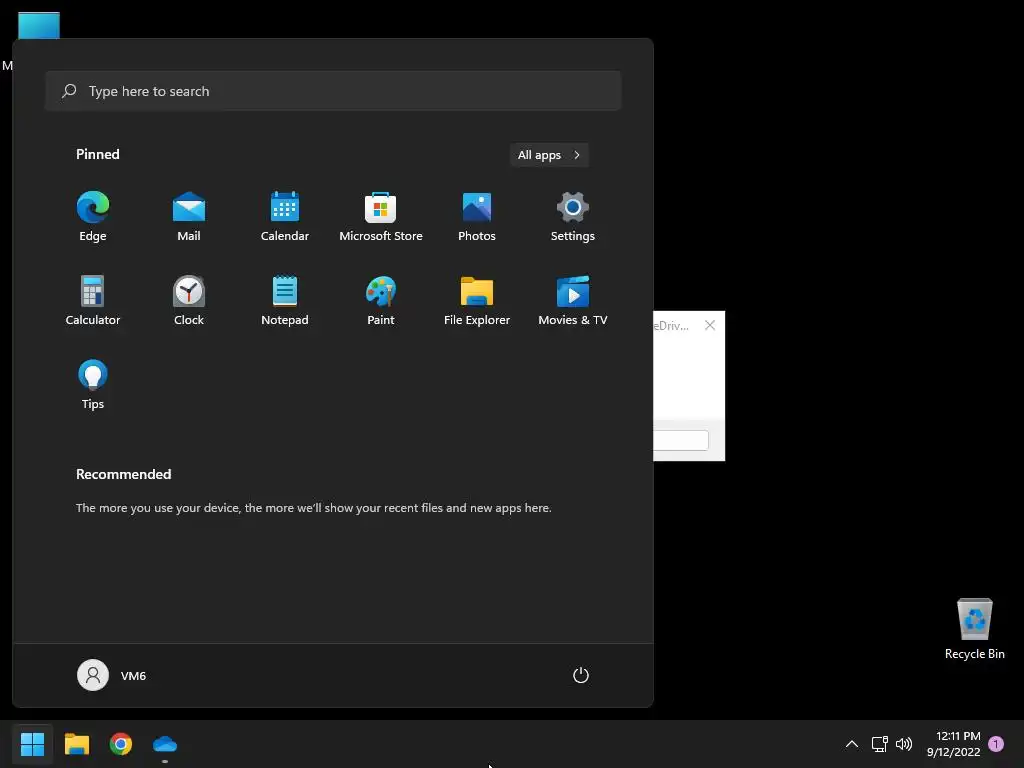Open OneDrive from the taskbar
The image size is (1024, 768).
[x=165, y=744]
